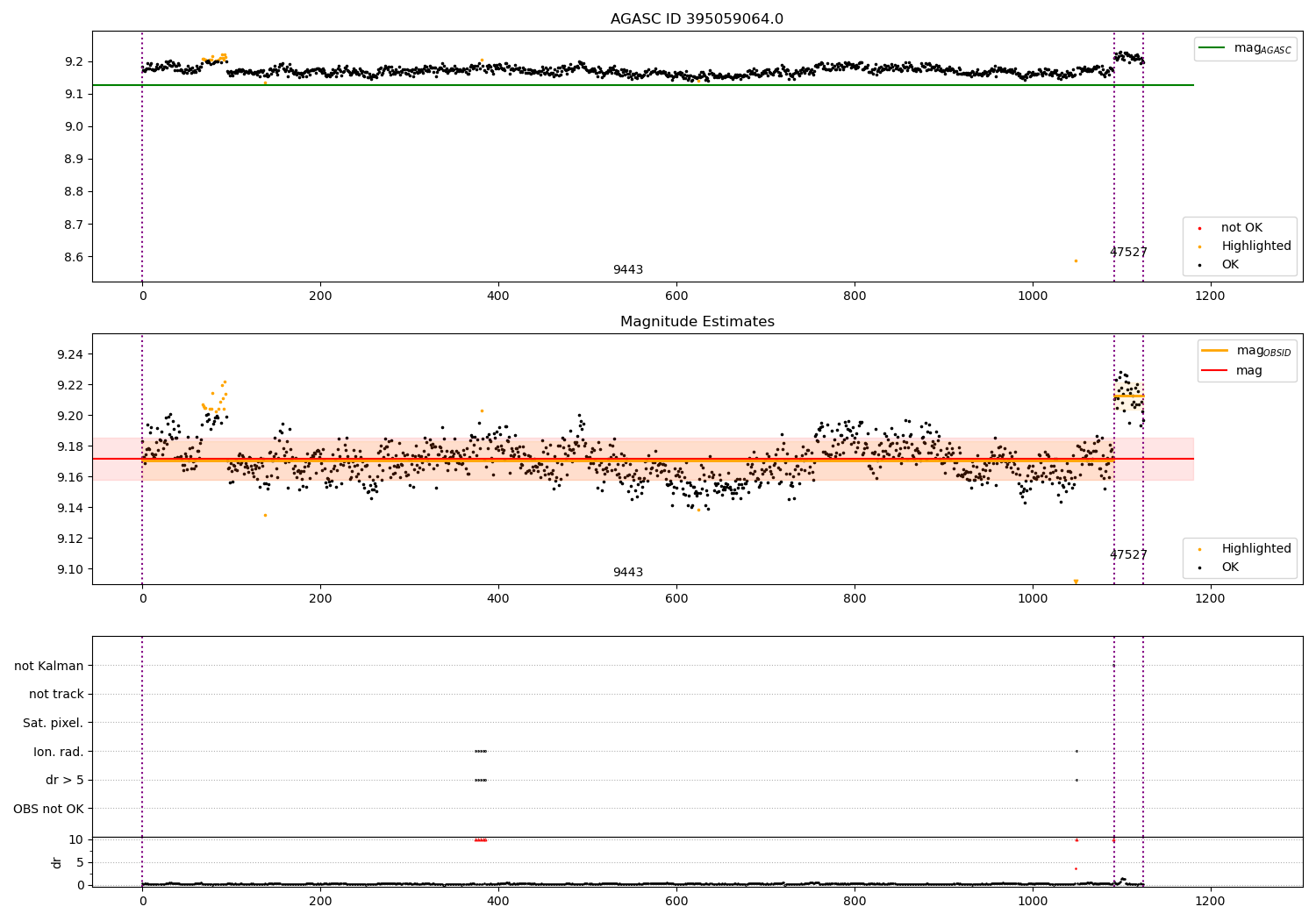Click obsid label '9443' in top plot
The width and height of the screenshot is (1316, 921).
(x=628, y=270)
